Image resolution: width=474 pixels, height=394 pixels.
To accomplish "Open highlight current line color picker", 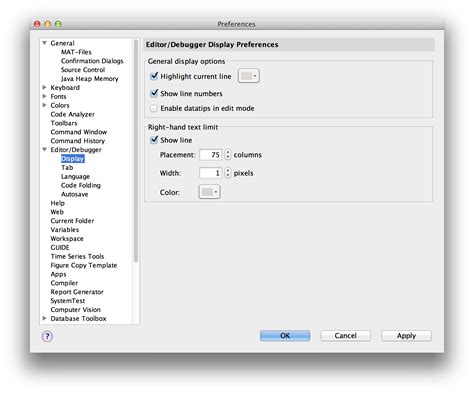I will pyautogui.click(x=249, y=76).
